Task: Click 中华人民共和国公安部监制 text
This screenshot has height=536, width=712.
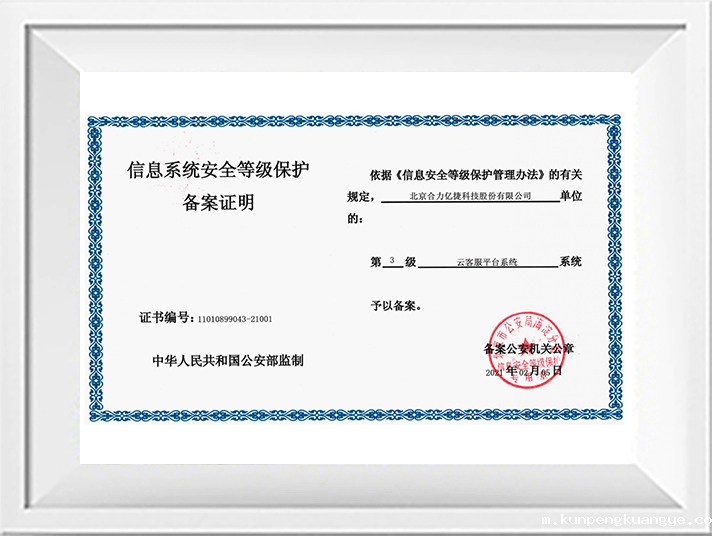Action: (x=227, y=360)
